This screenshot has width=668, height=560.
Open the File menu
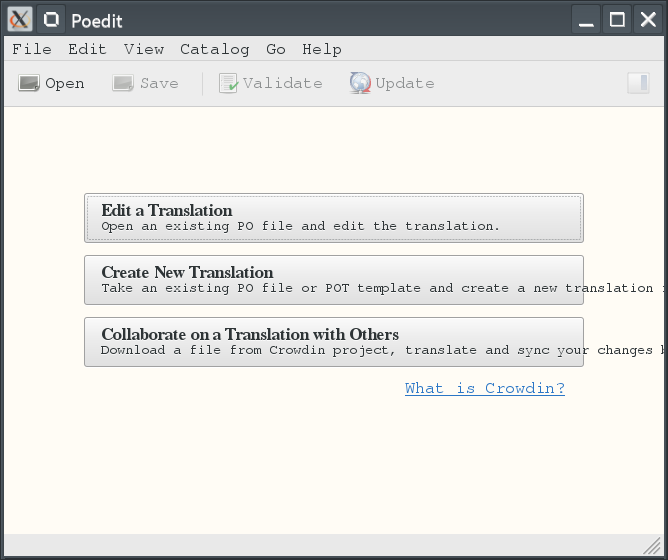click(x=32, y=49)
